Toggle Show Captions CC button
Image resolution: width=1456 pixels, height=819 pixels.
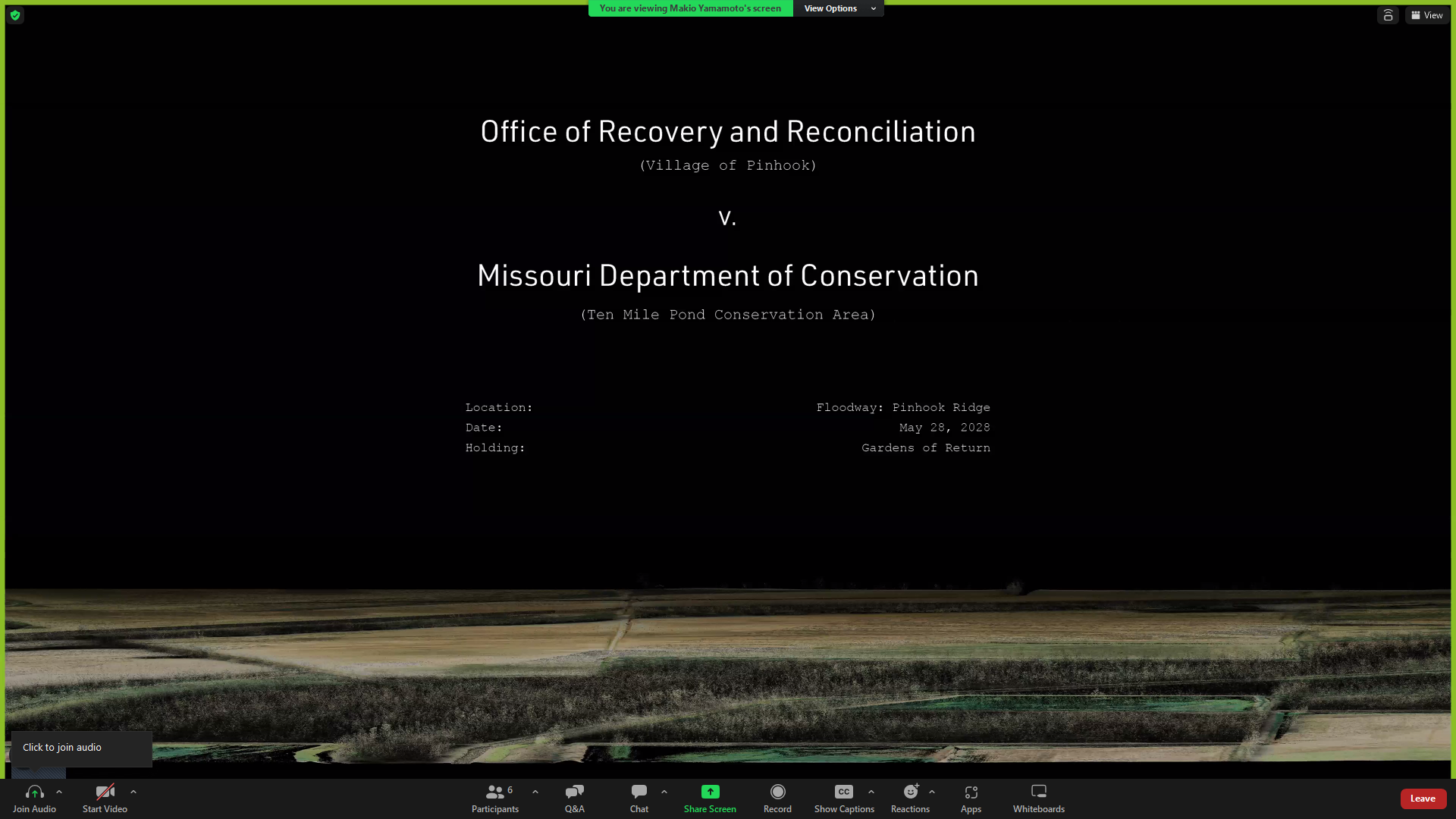coord(844,799)
